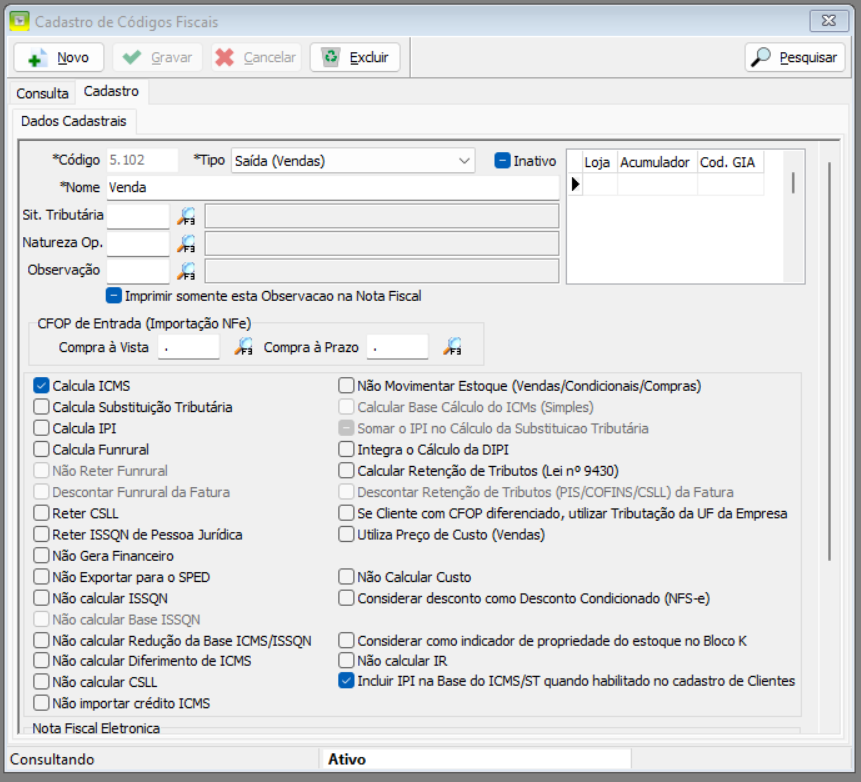Enable Se Cliente com CFOP diferenciado checkbox
Image resolution: width=861 pixels, height=782 pixels.
tap(346, 513)
